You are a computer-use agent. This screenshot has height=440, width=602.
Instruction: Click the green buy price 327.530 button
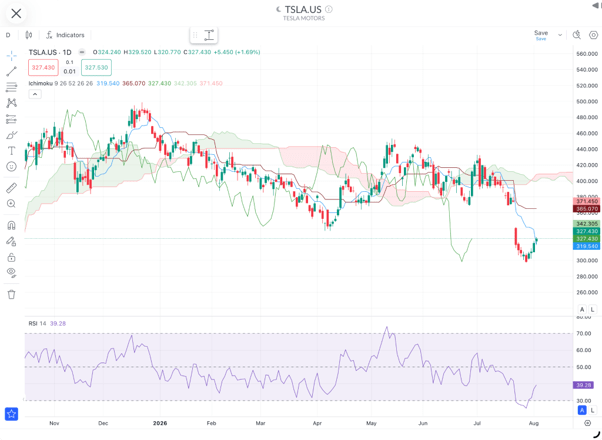(96, 68)
